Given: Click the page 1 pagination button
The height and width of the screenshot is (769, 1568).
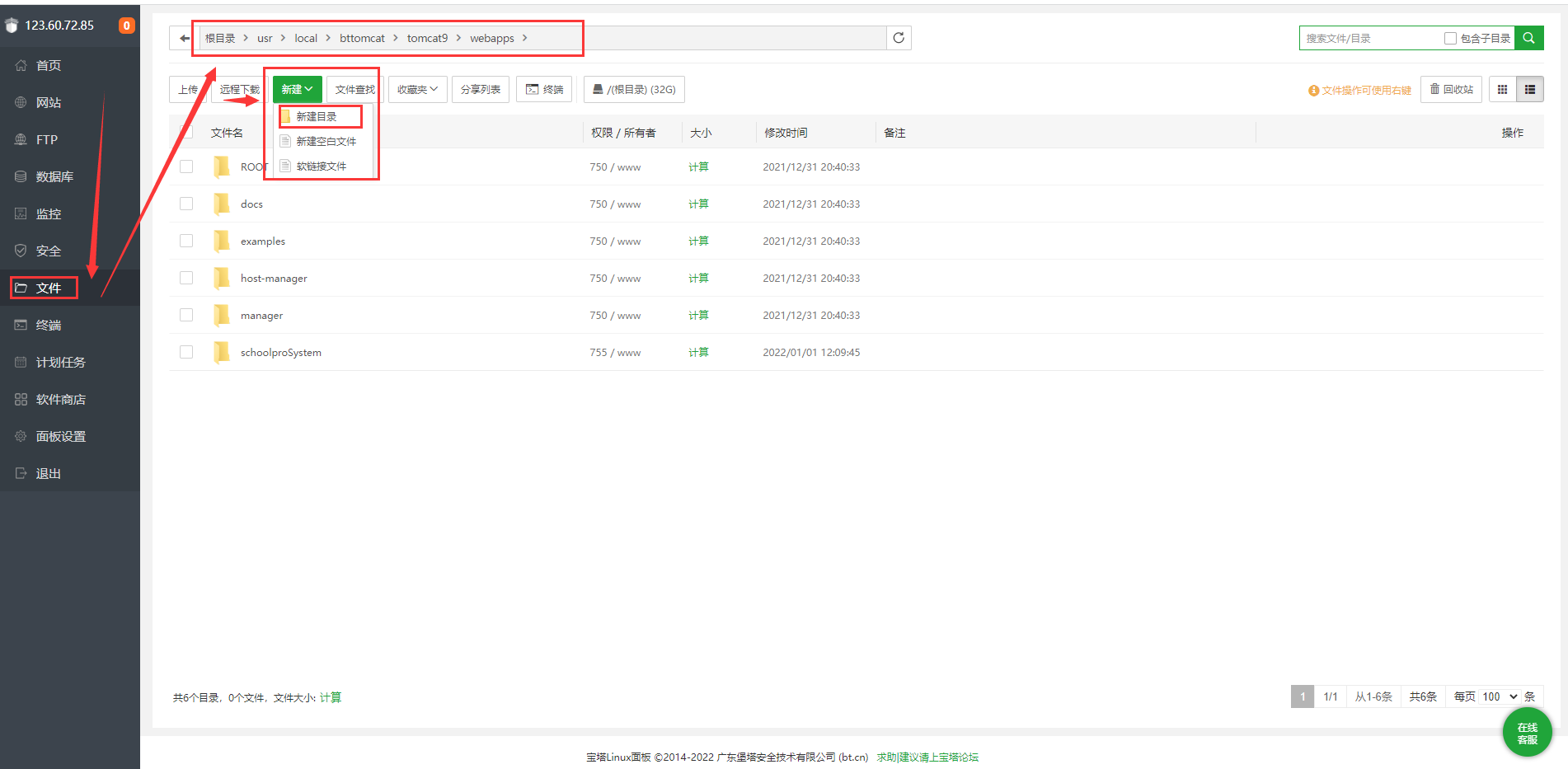Looking at the screenshot, I should click(x=1303, y=696).
